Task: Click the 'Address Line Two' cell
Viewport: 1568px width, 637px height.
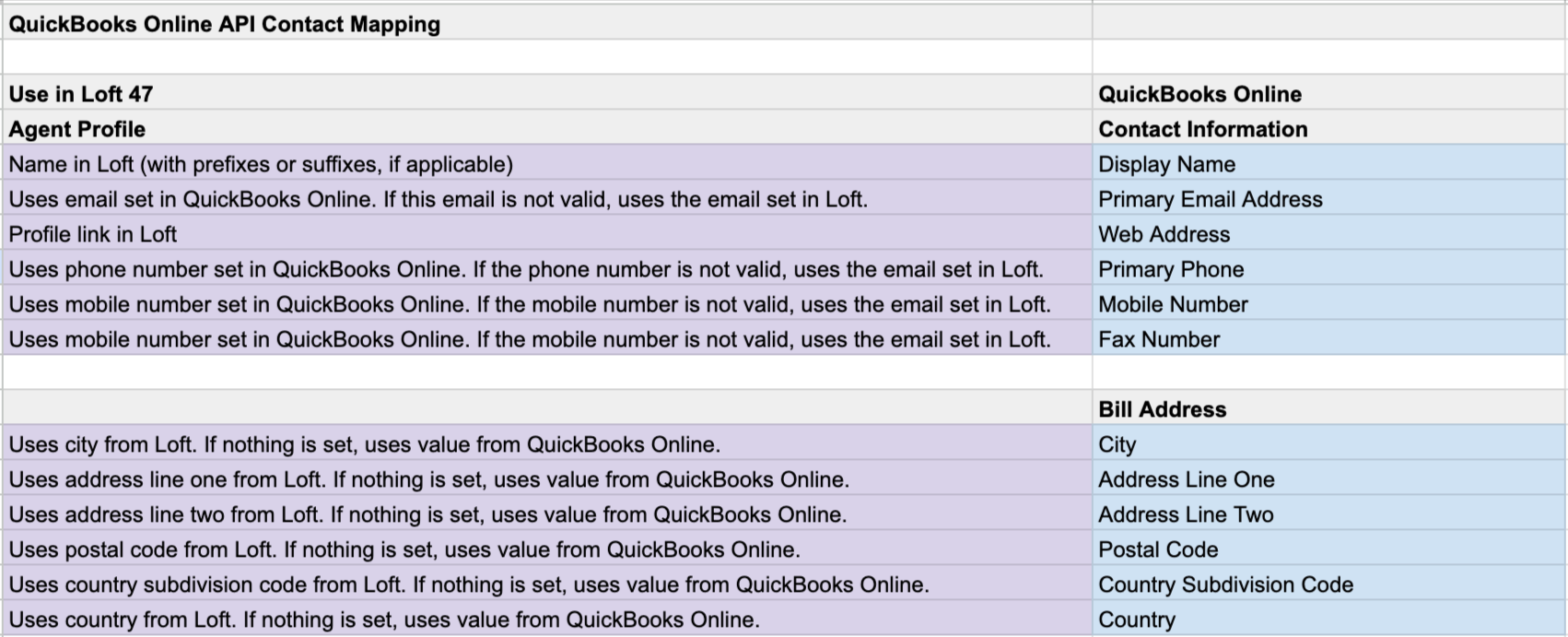Action: pos(1329,513)
